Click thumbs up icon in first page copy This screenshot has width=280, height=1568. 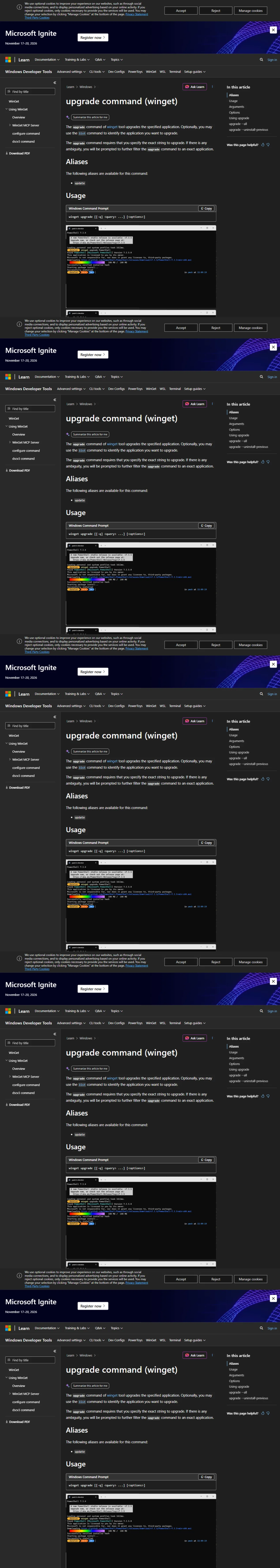click(x=263, y=145)
